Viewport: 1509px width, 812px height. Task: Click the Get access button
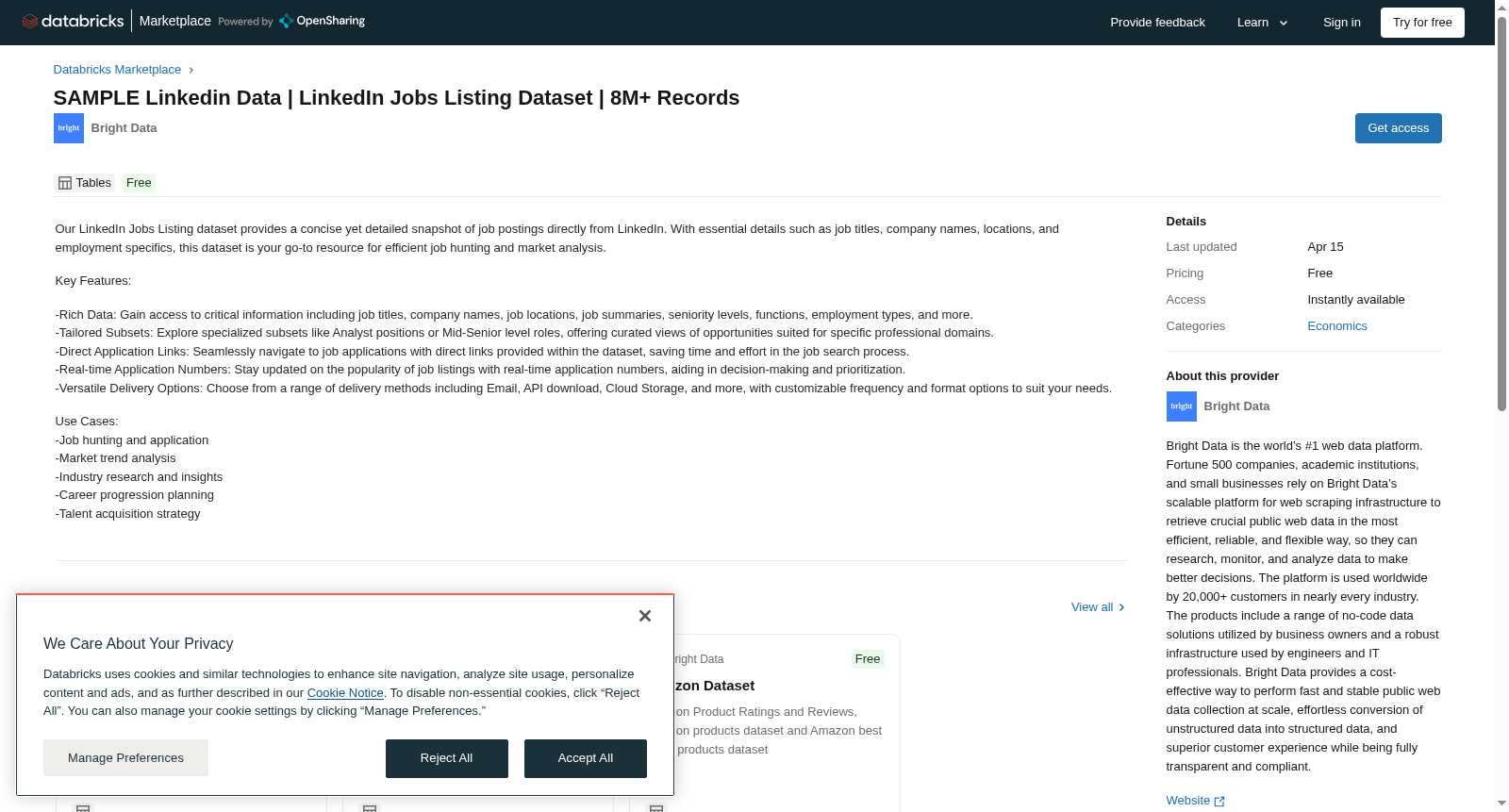point(1398,128)
